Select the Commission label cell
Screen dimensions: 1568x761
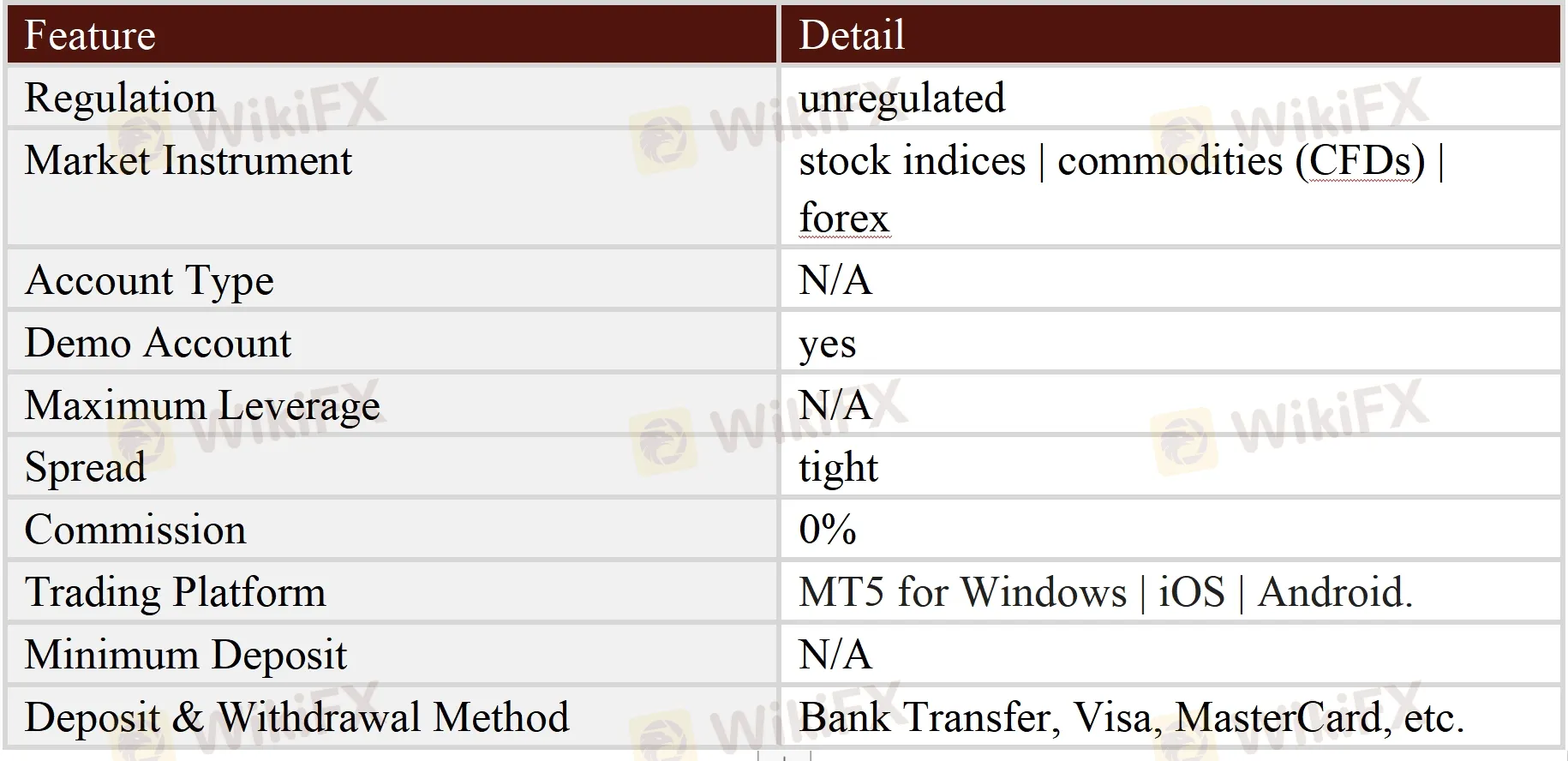tap(135, 530)
